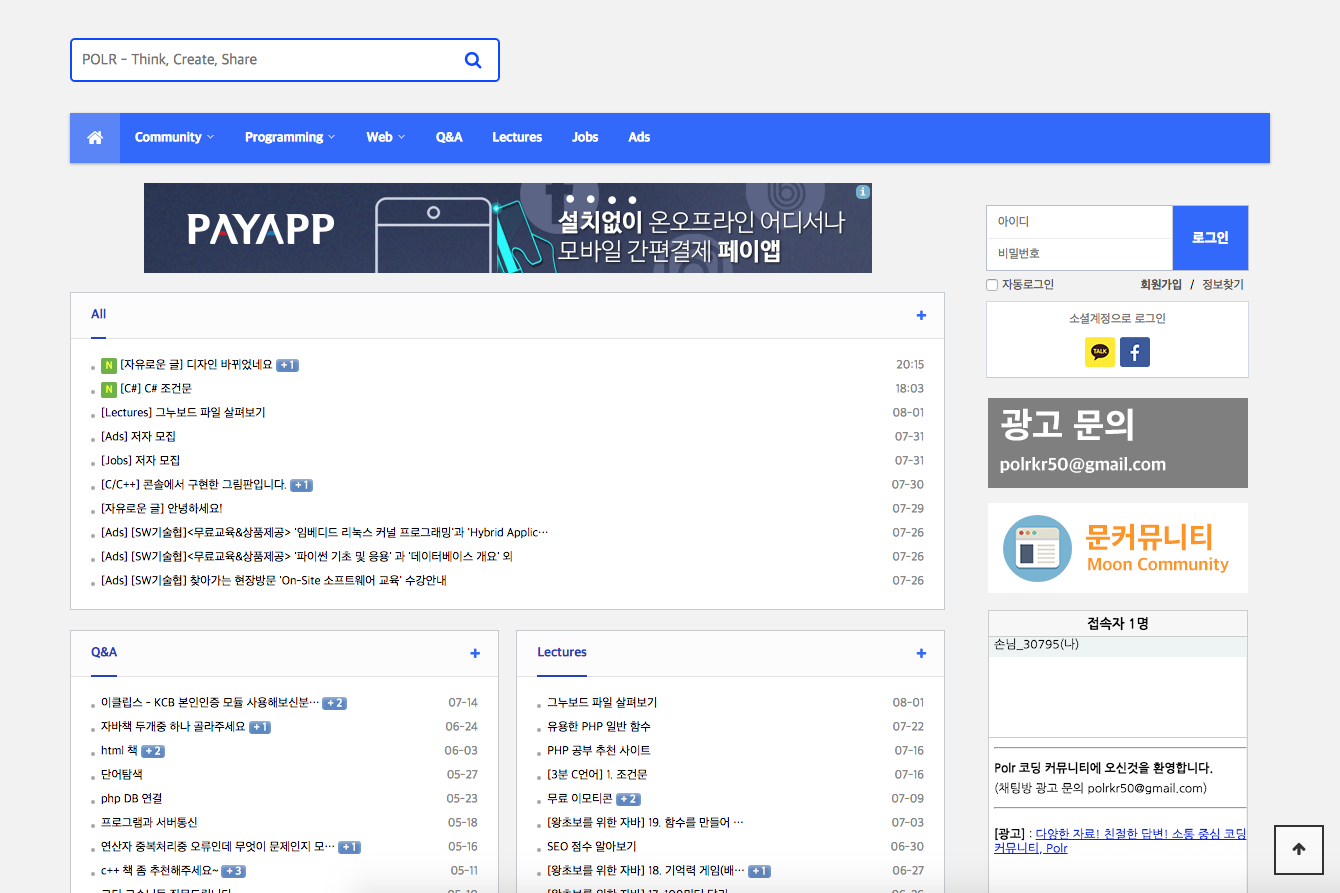Open the Jobs menu item

coord(585,138)
